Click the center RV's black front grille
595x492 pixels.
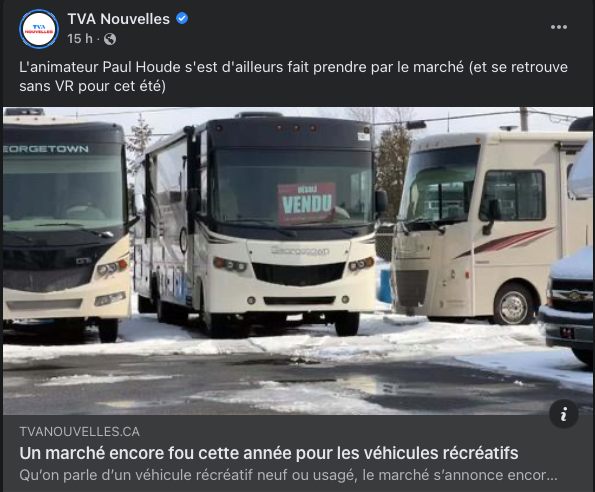coord(298,273)
